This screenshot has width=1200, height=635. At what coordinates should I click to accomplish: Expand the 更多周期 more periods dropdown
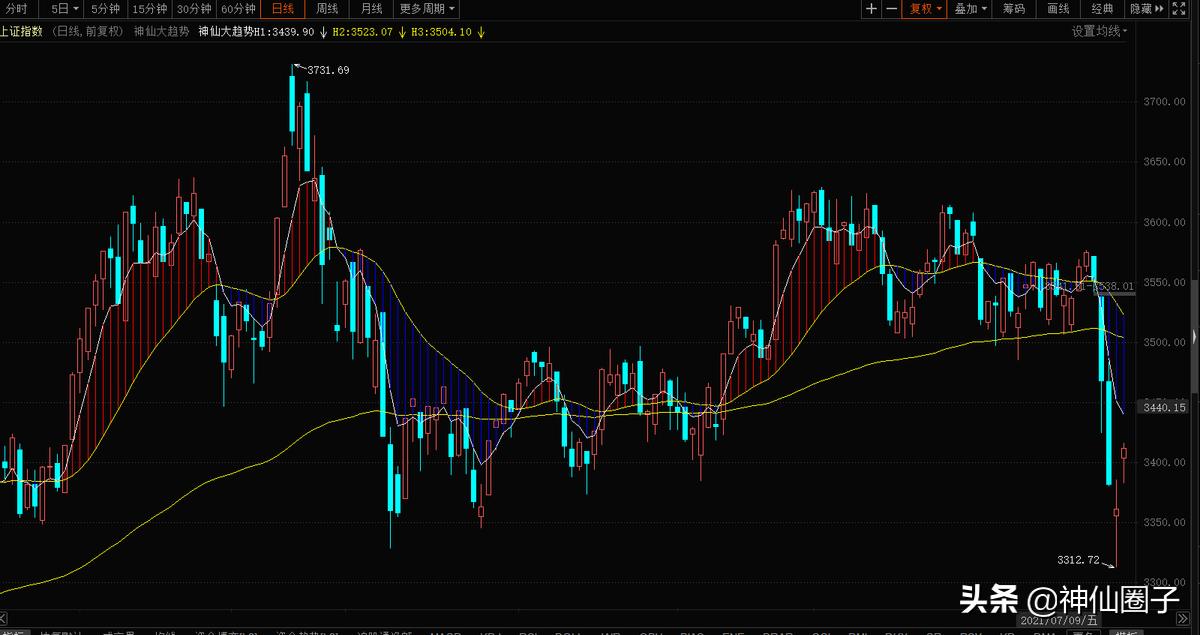[x=427, y=9]
